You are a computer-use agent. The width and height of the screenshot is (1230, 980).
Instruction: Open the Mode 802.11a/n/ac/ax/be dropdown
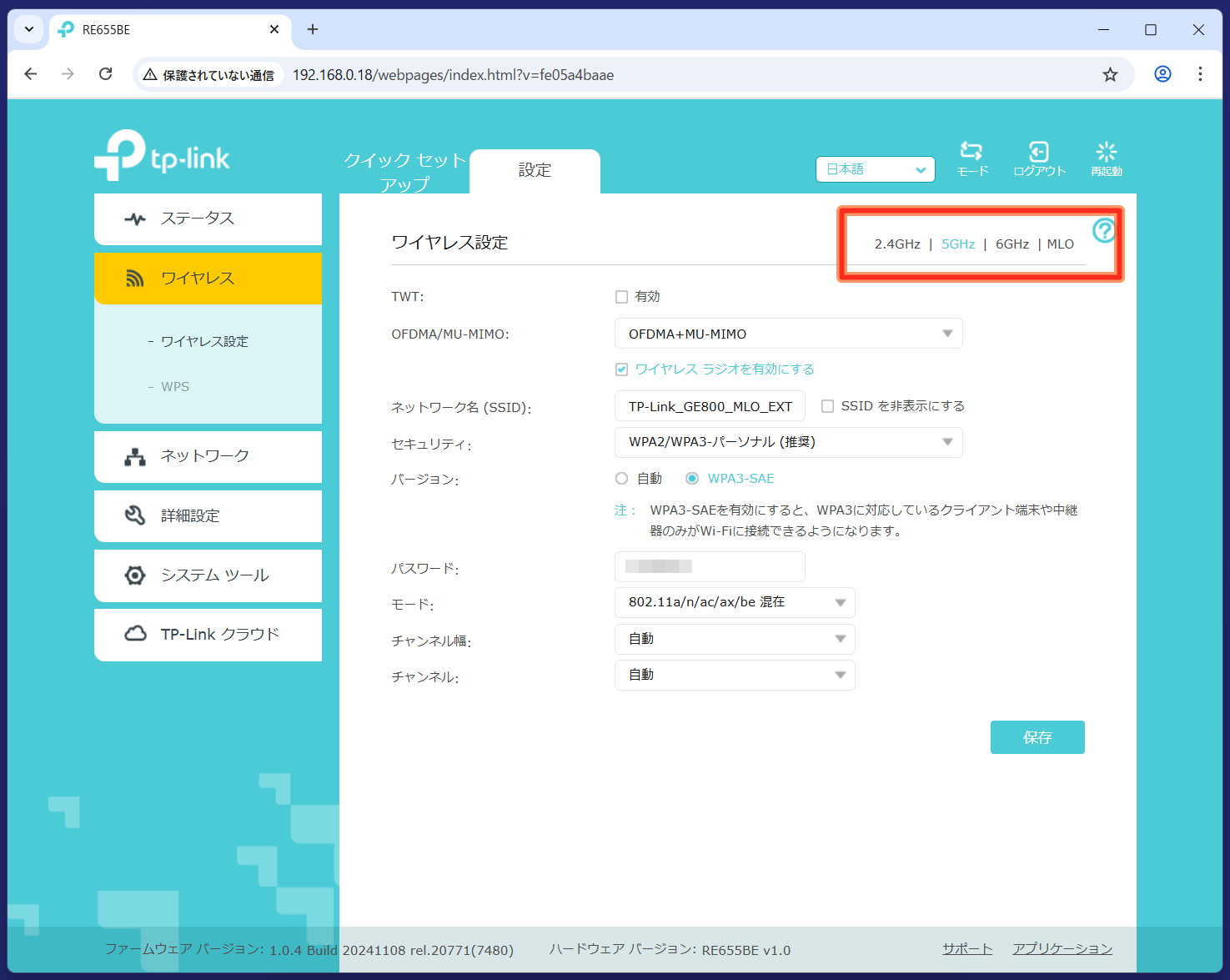tap(735, 602)
